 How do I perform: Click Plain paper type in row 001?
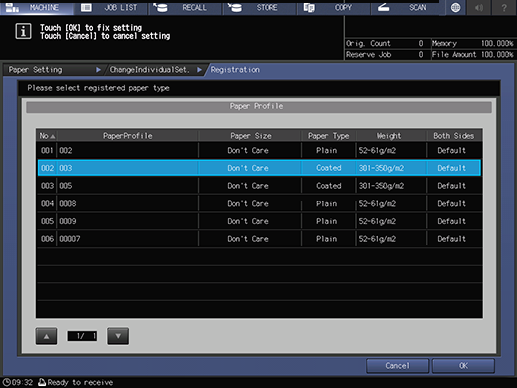(x=327, y=150)
